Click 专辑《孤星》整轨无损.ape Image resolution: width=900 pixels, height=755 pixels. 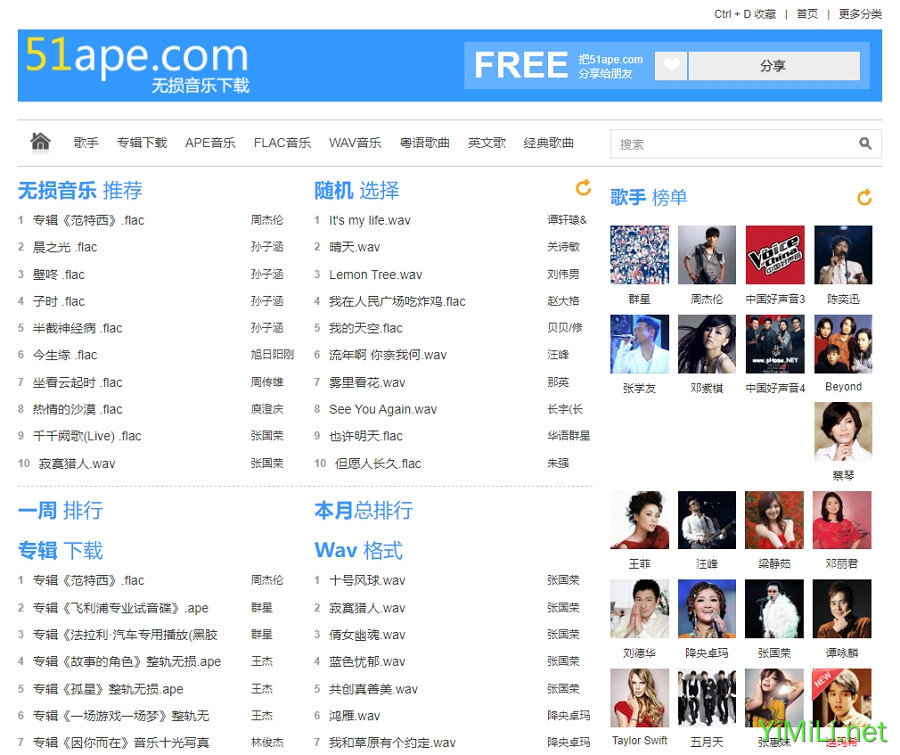[108, 688]
